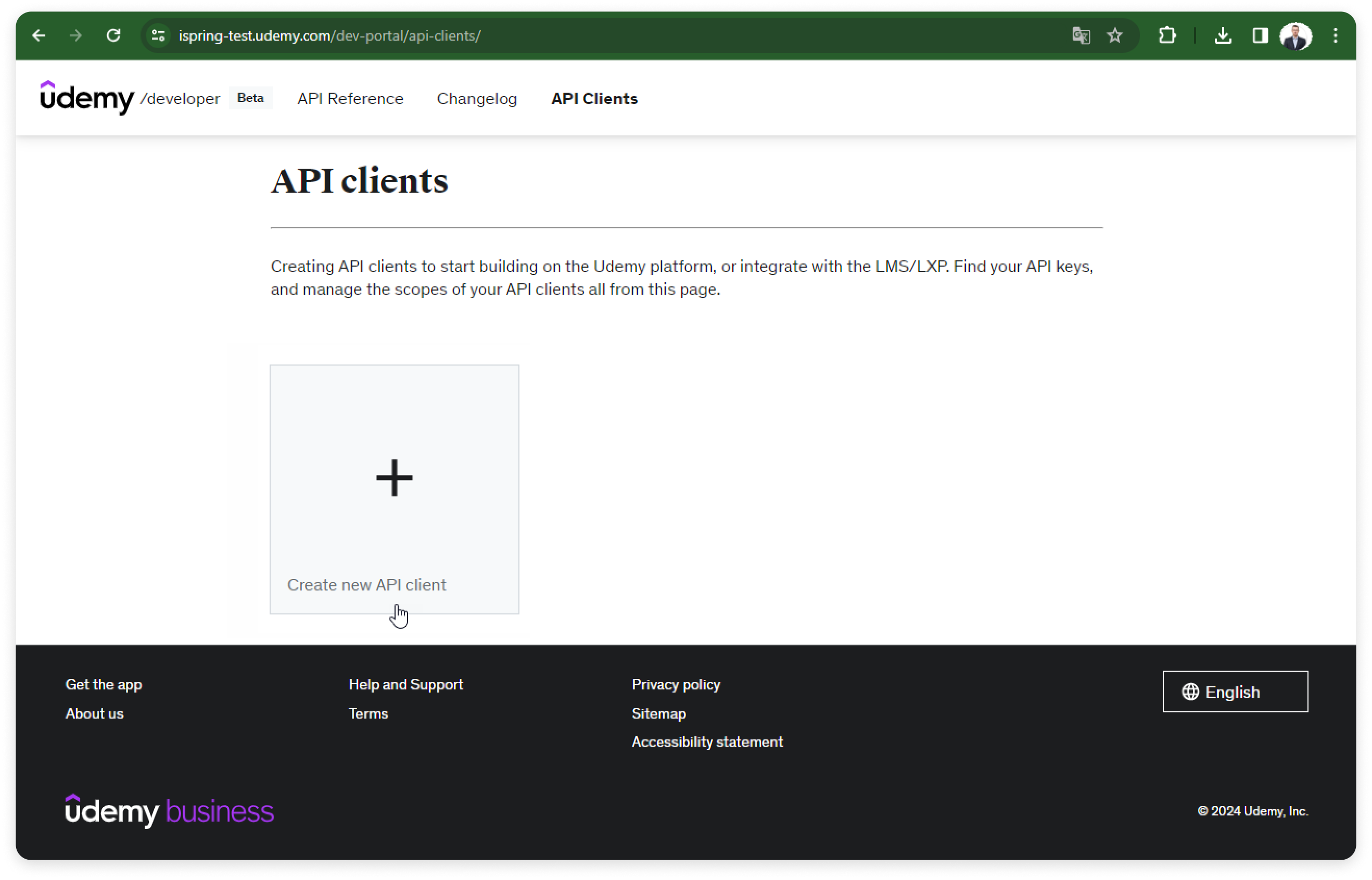Image resolution: width=1372 pixels, height=880 pixels.
Task: Open the translate page icon
Action: [1081, 35]
